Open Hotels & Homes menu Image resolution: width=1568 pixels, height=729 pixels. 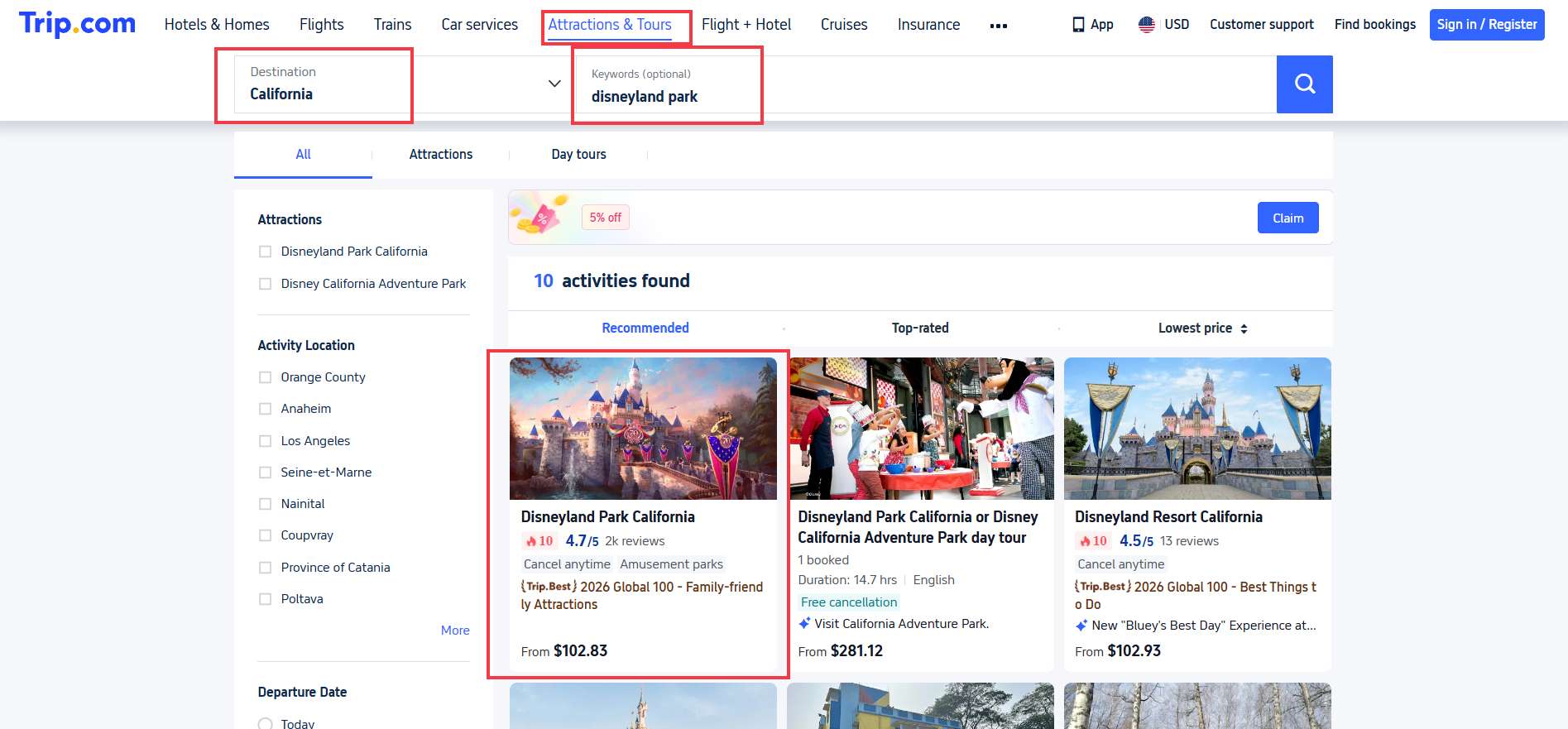[x=217, y=25]
